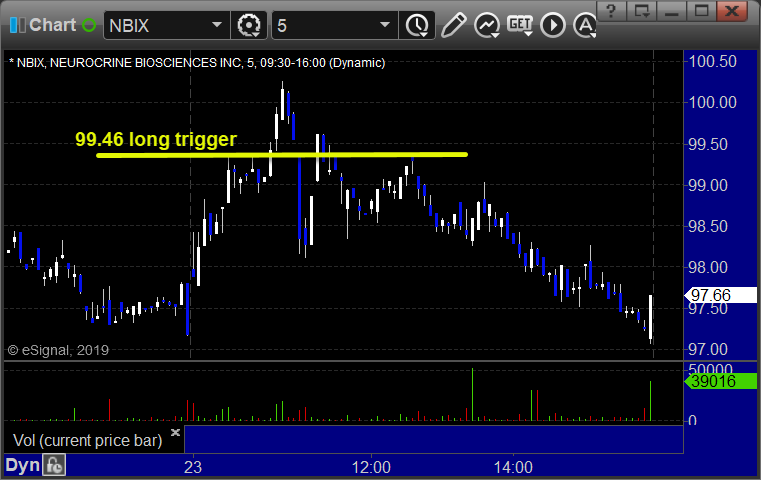
Task: Click the '99.46 long trigger' text label
Action: pos(156,139)
